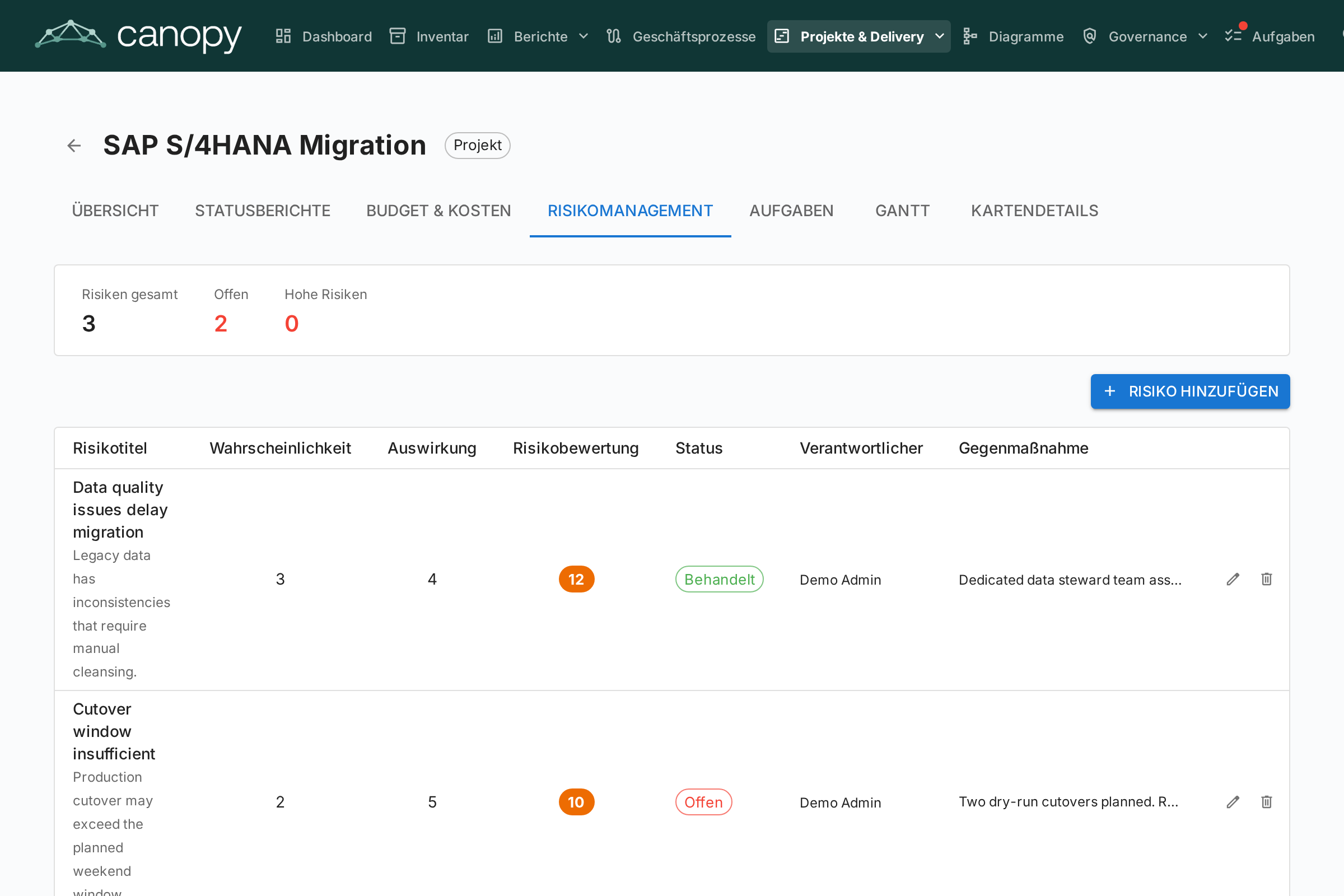Click the Dashboard grid icon
This screenshot has height=896, width=1344.
[283, 36]
